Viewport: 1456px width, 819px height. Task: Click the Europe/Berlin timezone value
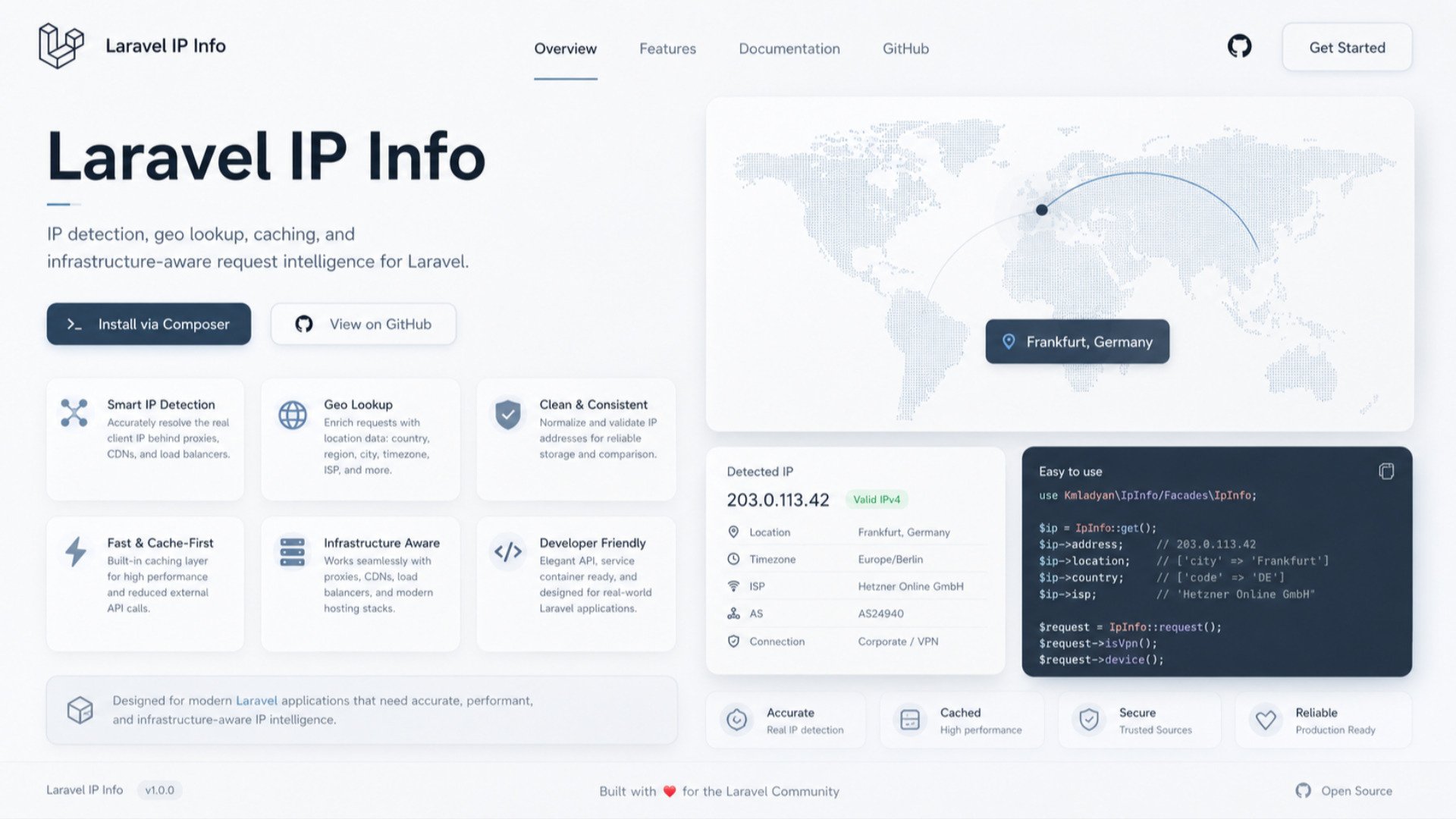(890, 560)
